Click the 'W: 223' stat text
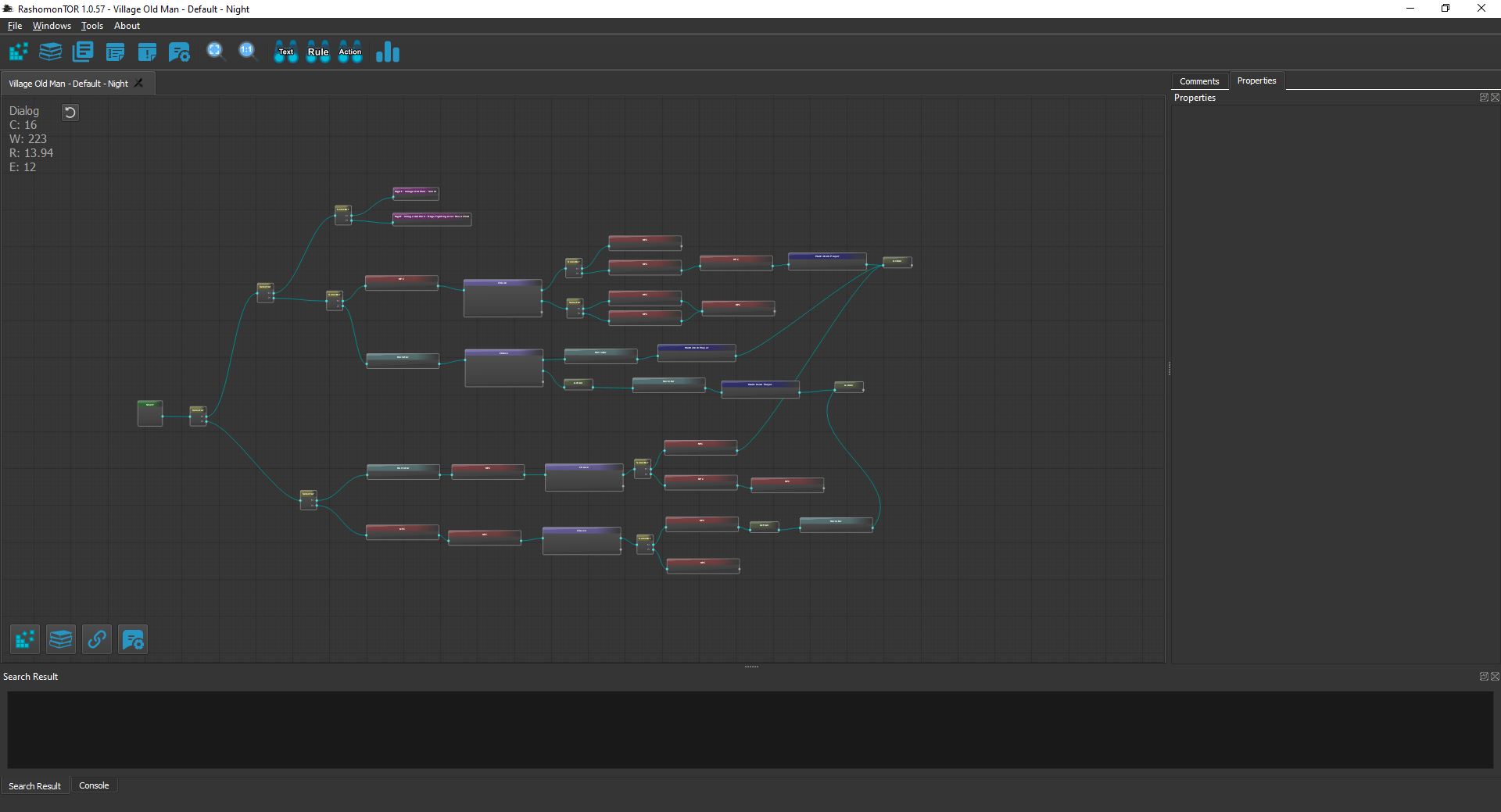The width and height of the screenshot is (1501, 812). 28,139
